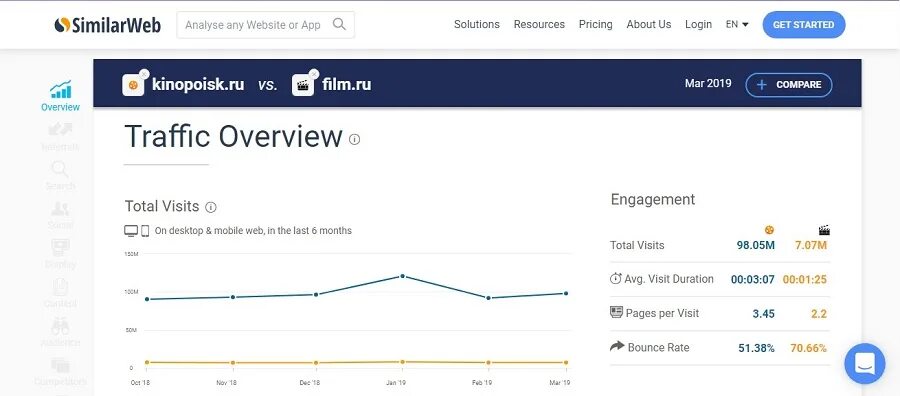Screen dimensions: 900x396
Task: Open the Search sidebar section
Action: [x=60, y=176]
